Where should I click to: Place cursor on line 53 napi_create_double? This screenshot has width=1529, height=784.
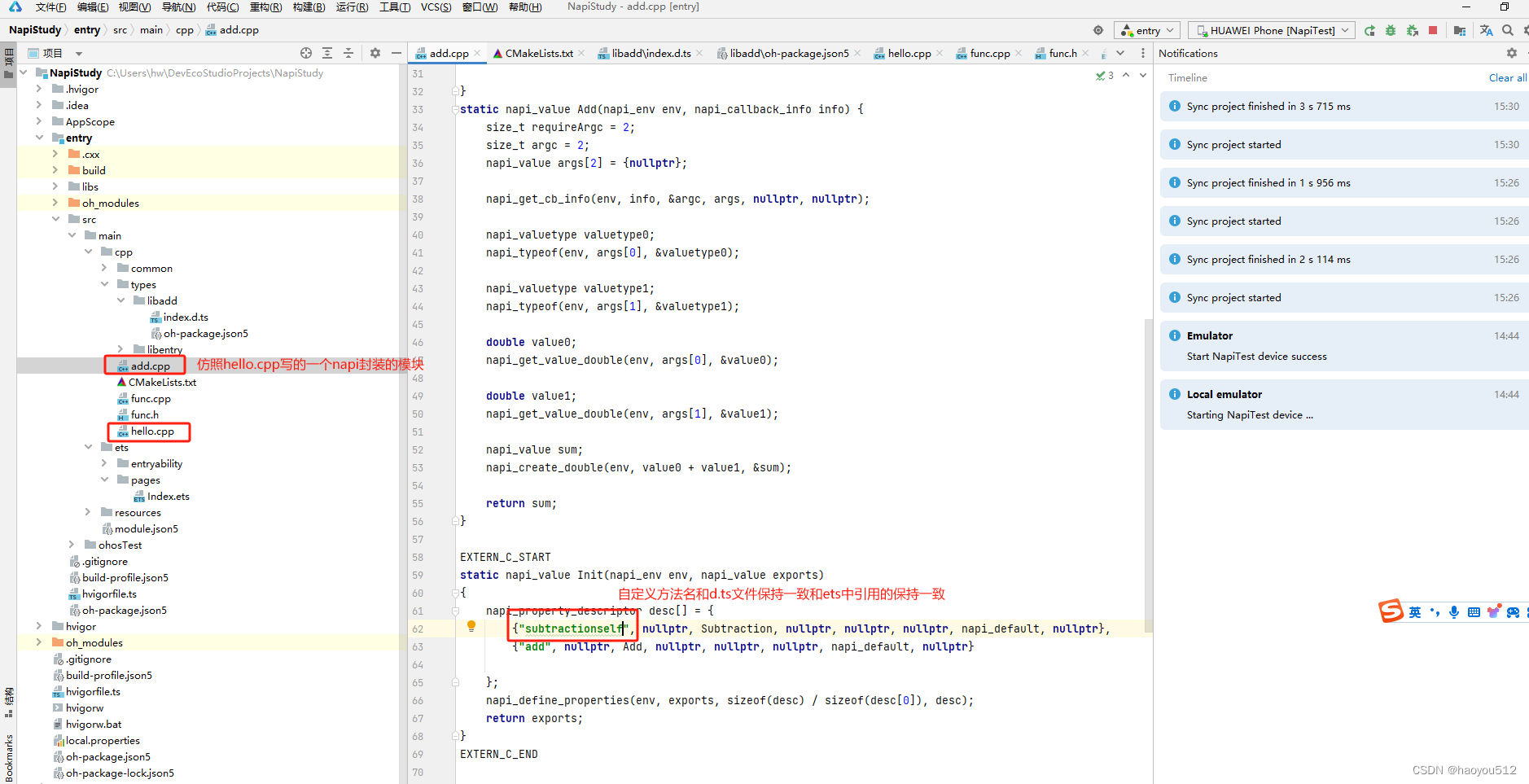[638, 467]
